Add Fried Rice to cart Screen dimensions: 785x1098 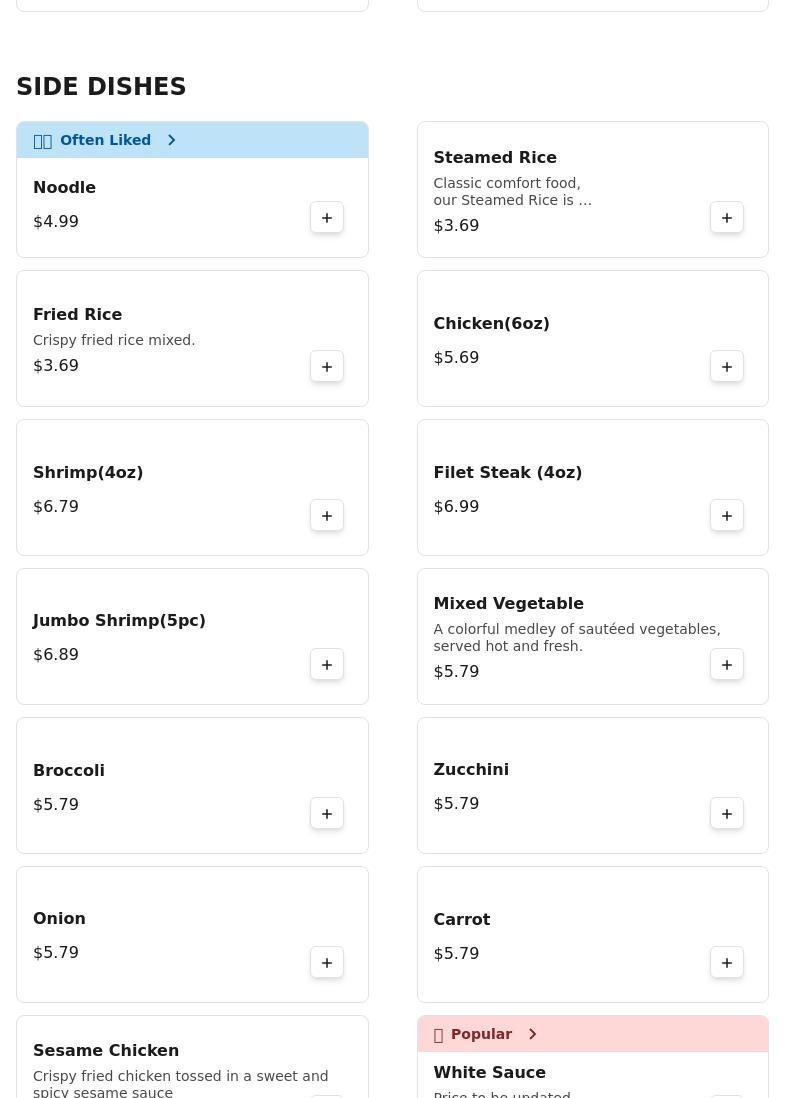pos(327,367)
